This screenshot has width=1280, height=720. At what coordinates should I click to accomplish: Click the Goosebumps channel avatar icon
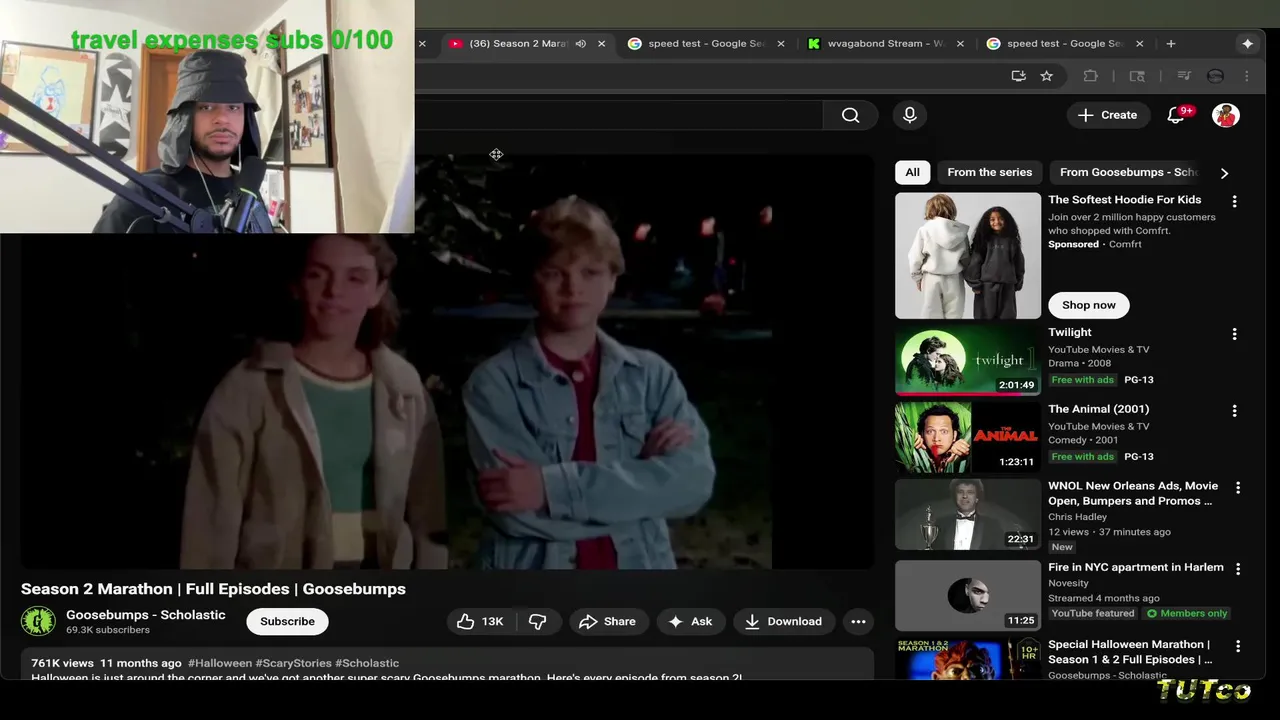[38, 621]
